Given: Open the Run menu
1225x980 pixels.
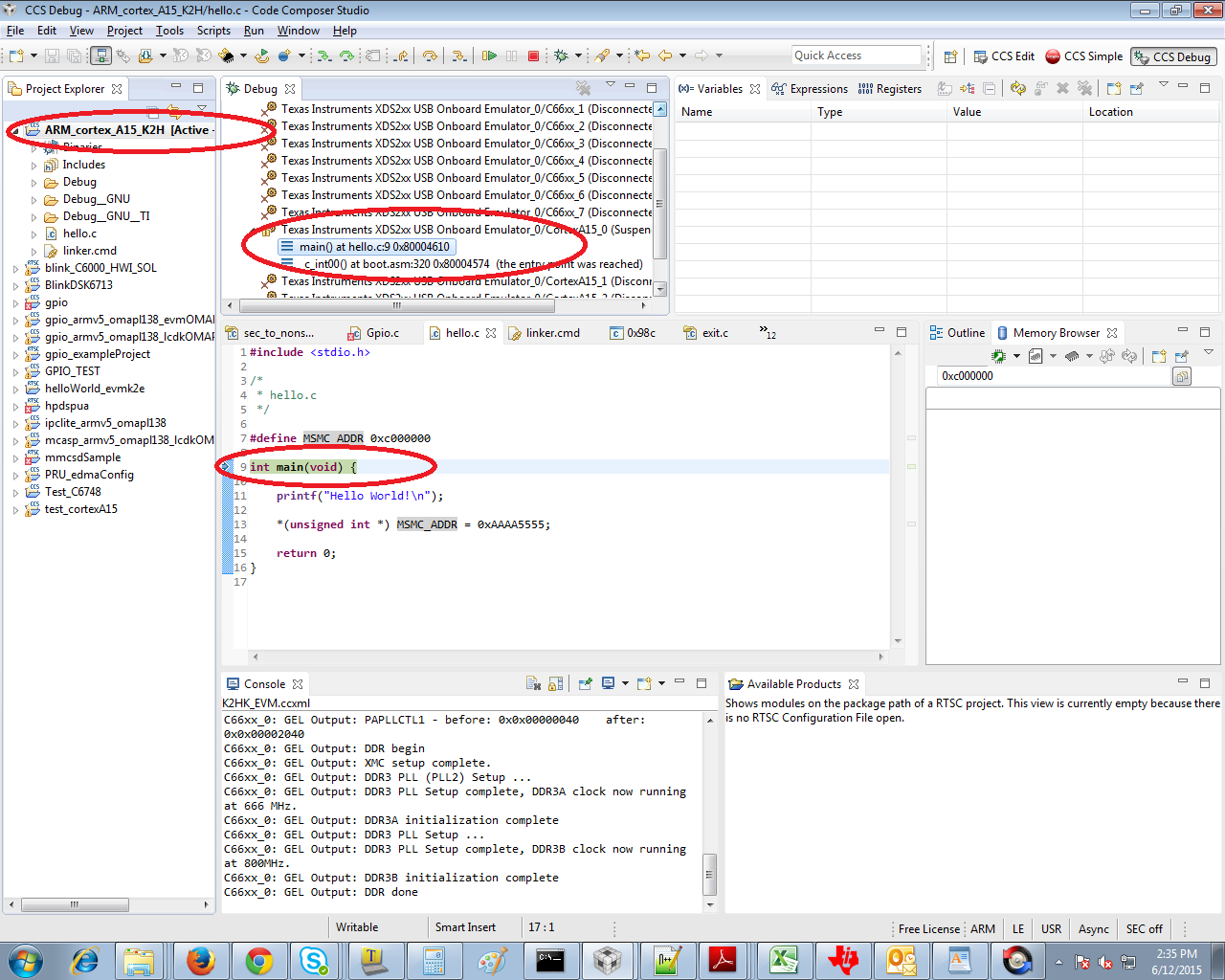Looking at the screenshot, I should point(254,31).
